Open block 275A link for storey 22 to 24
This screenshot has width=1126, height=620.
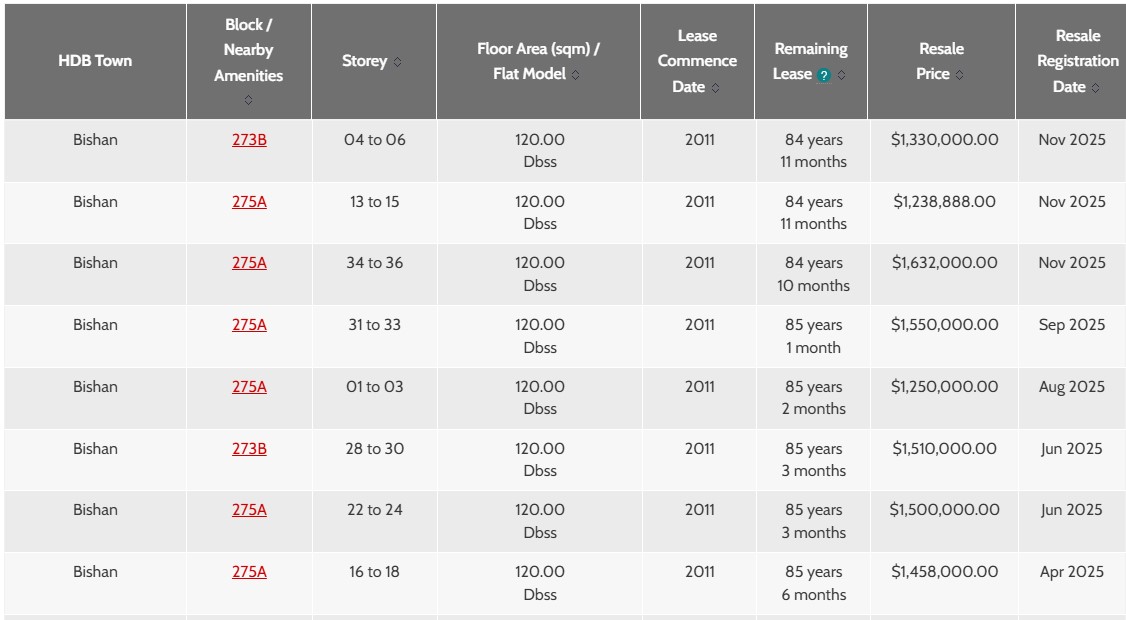(249, 510)
